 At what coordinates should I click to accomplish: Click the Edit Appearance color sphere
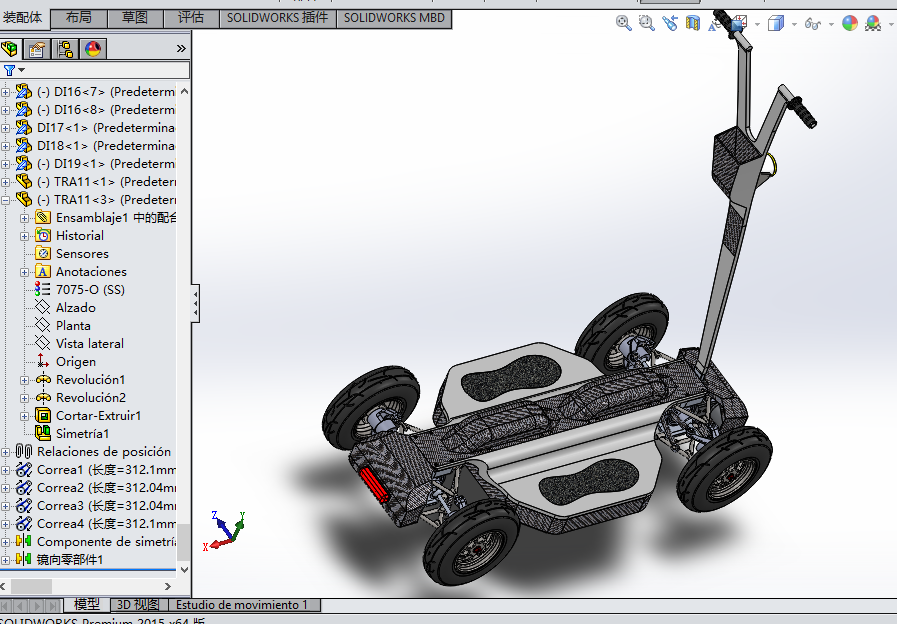(849, 23)
